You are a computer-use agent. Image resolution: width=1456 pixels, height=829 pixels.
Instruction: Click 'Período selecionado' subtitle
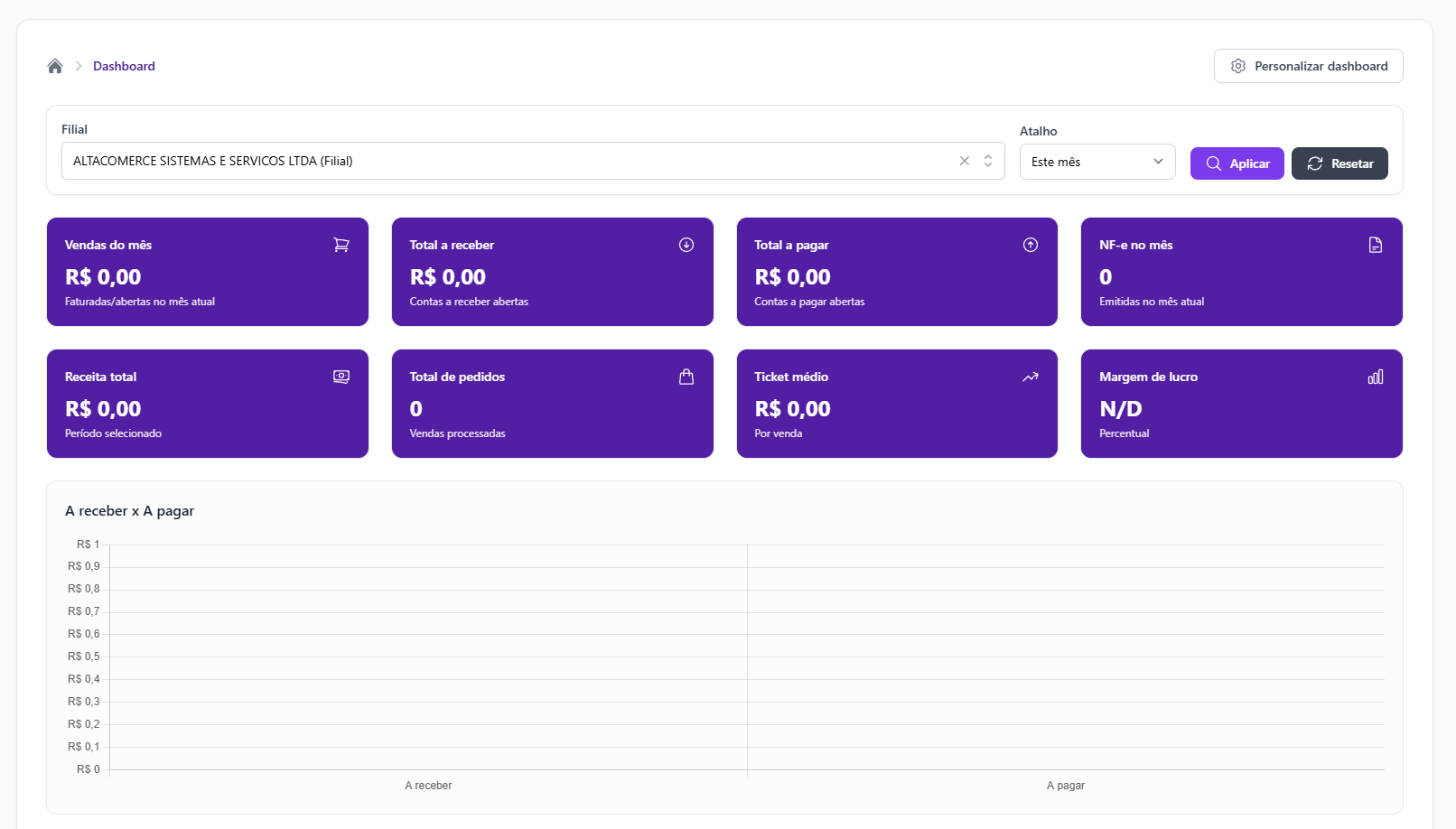pyautogui.click(x=113, y=433)
